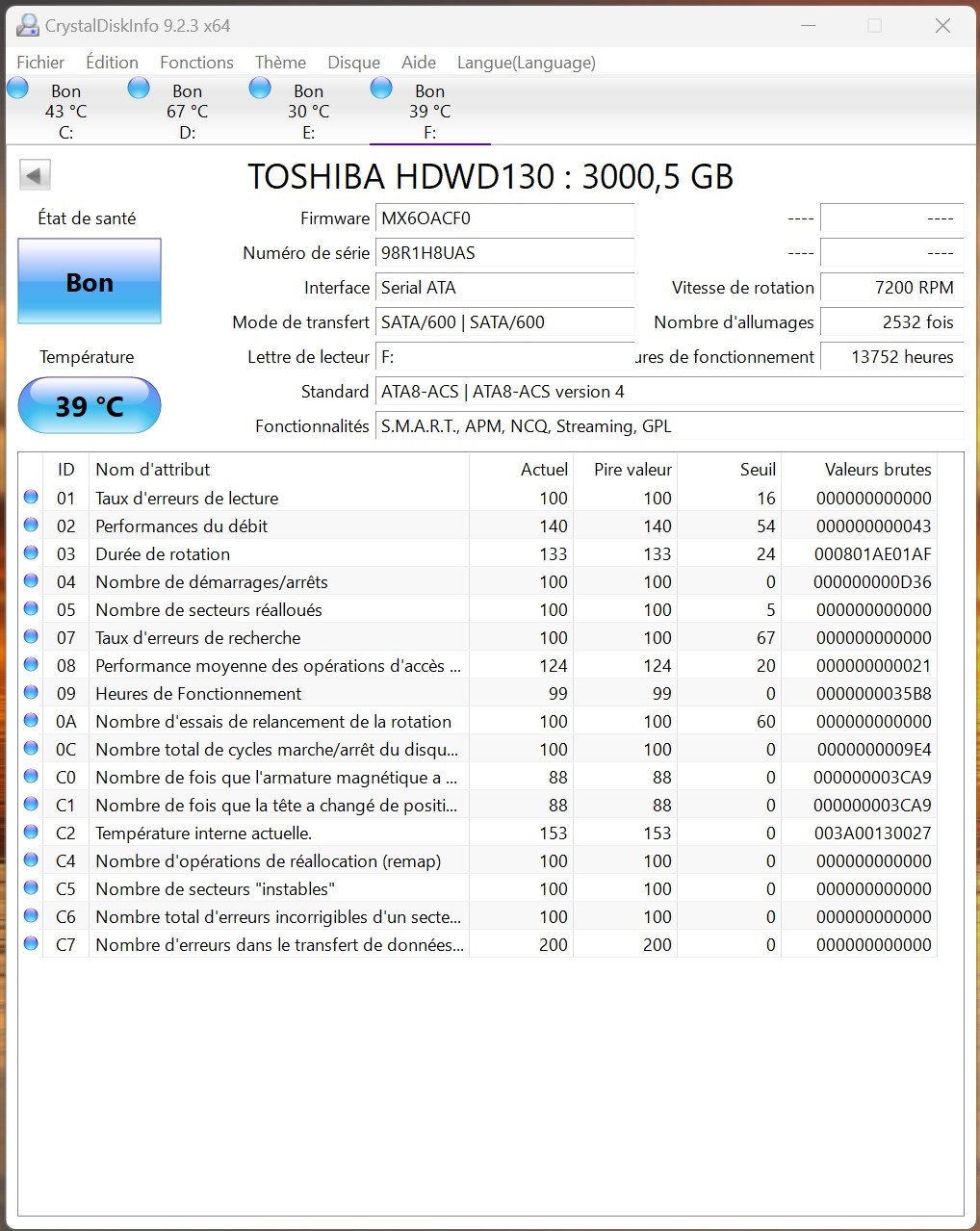Click status dot of attribute C4 row
This screenshot has height=1231, width=980.
pyautogui.click(x=31, y=859)
